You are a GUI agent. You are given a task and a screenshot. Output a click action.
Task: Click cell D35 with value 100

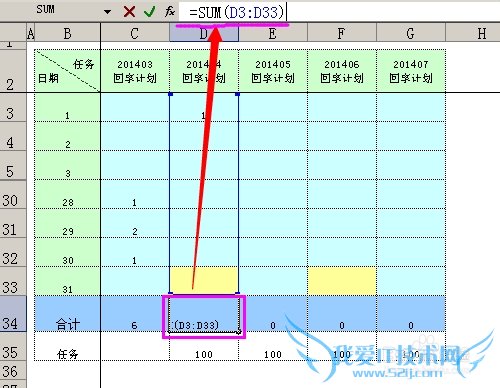204,346
